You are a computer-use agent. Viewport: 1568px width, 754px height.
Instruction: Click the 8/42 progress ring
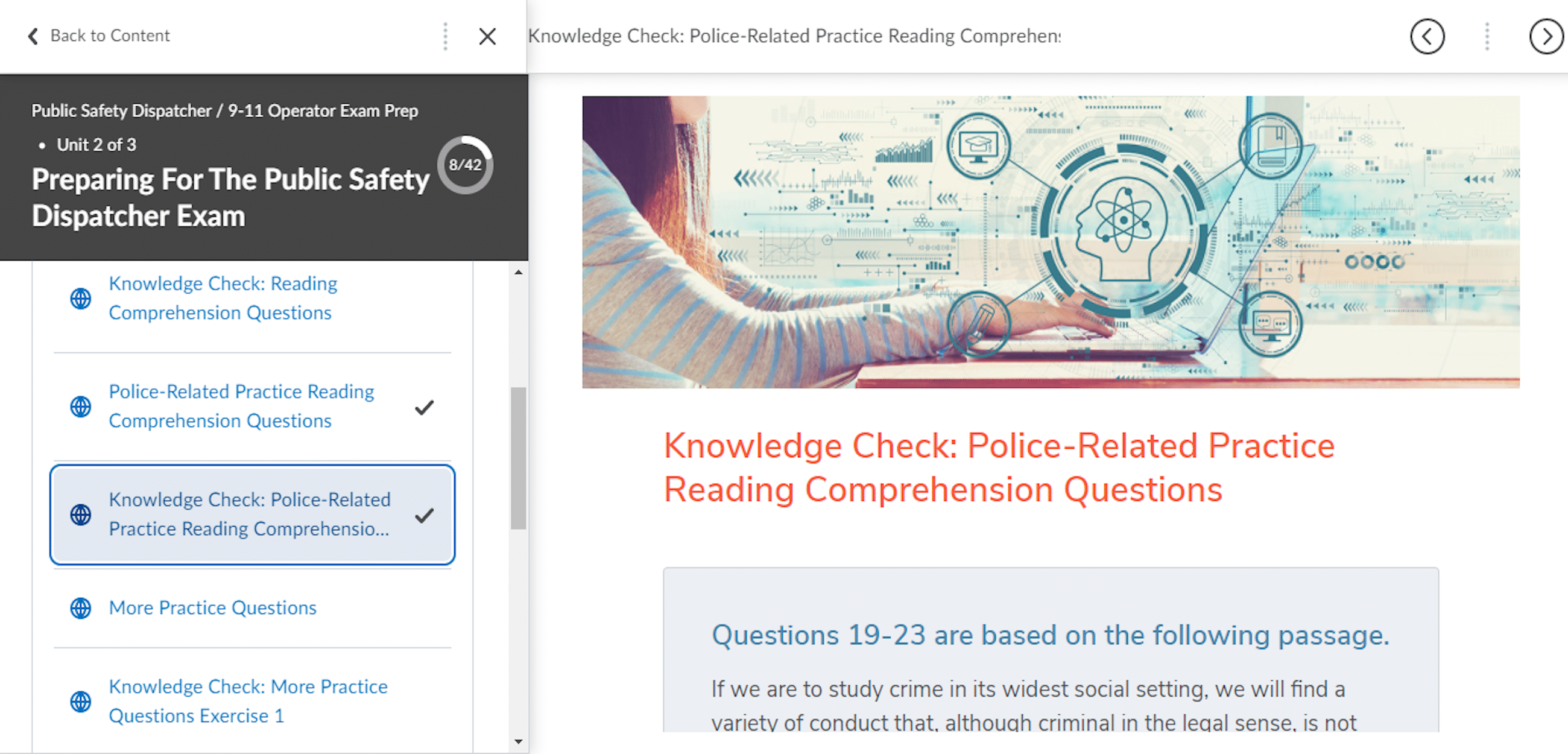[466, 165]
